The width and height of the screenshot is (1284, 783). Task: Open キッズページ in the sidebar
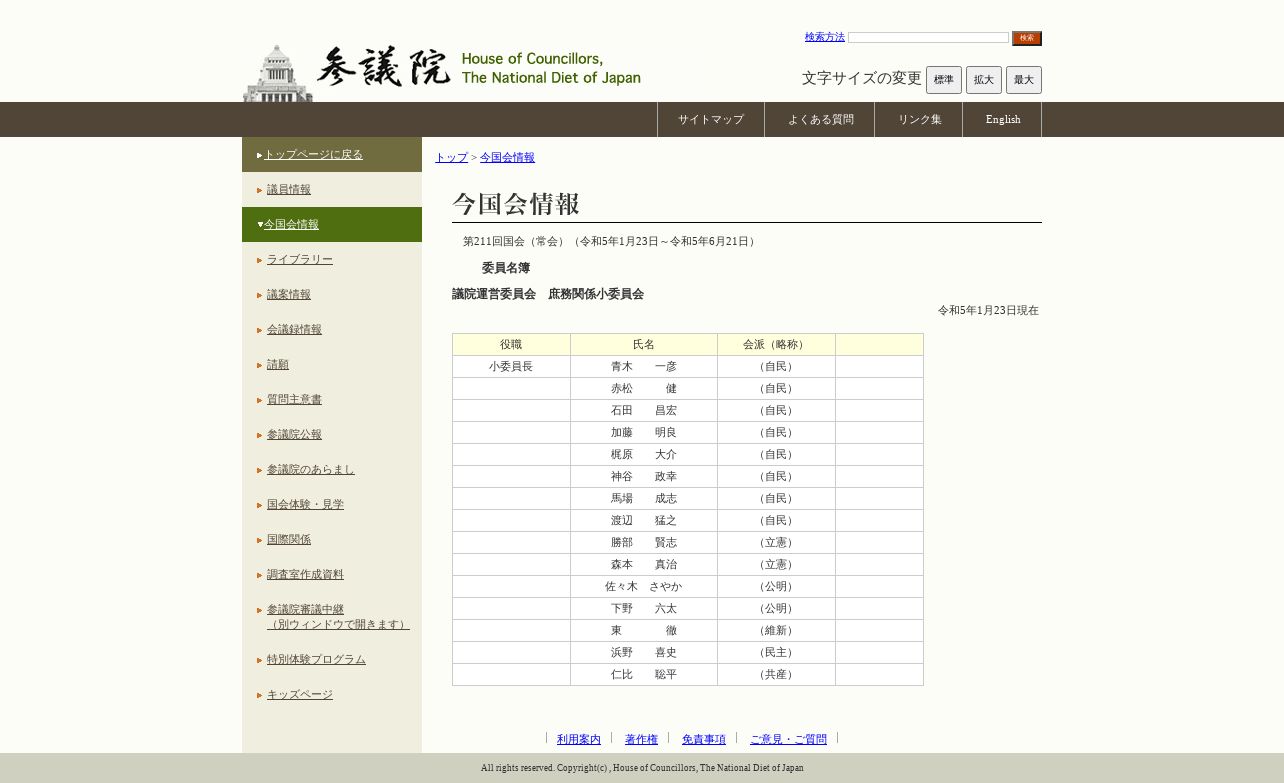tap(300, 694)
